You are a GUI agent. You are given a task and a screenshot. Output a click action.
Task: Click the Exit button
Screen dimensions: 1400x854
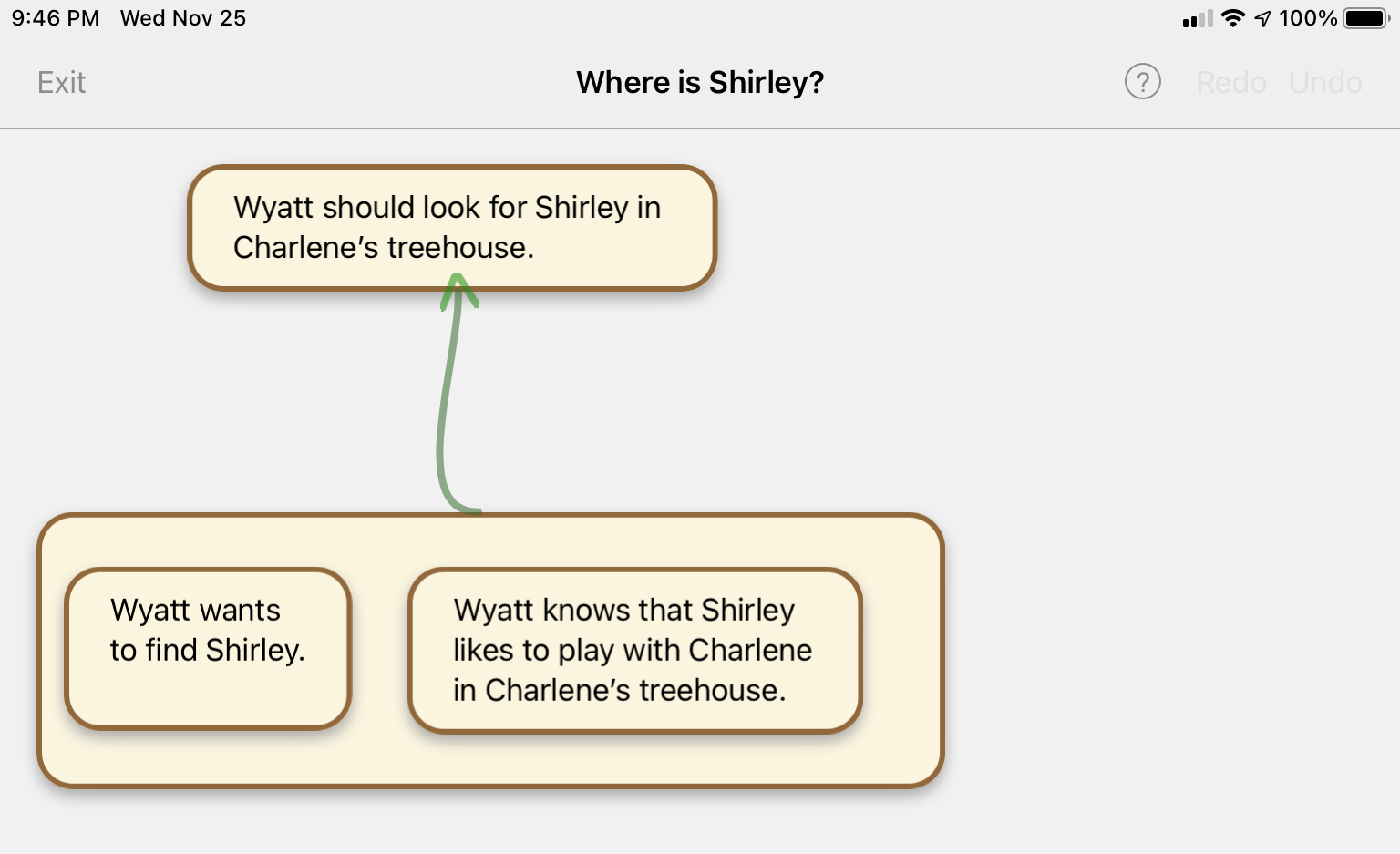(x=60, y=82)
